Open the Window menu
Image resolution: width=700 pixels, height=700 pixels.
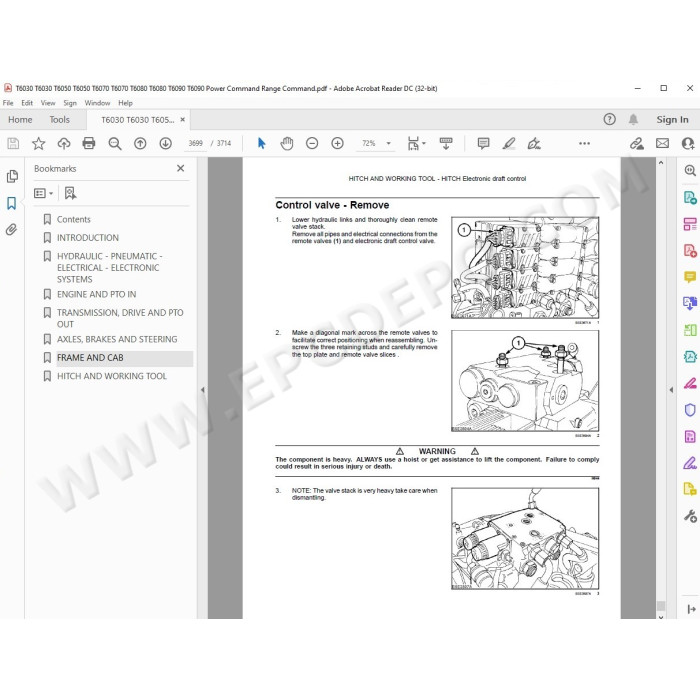pos(97,103)
